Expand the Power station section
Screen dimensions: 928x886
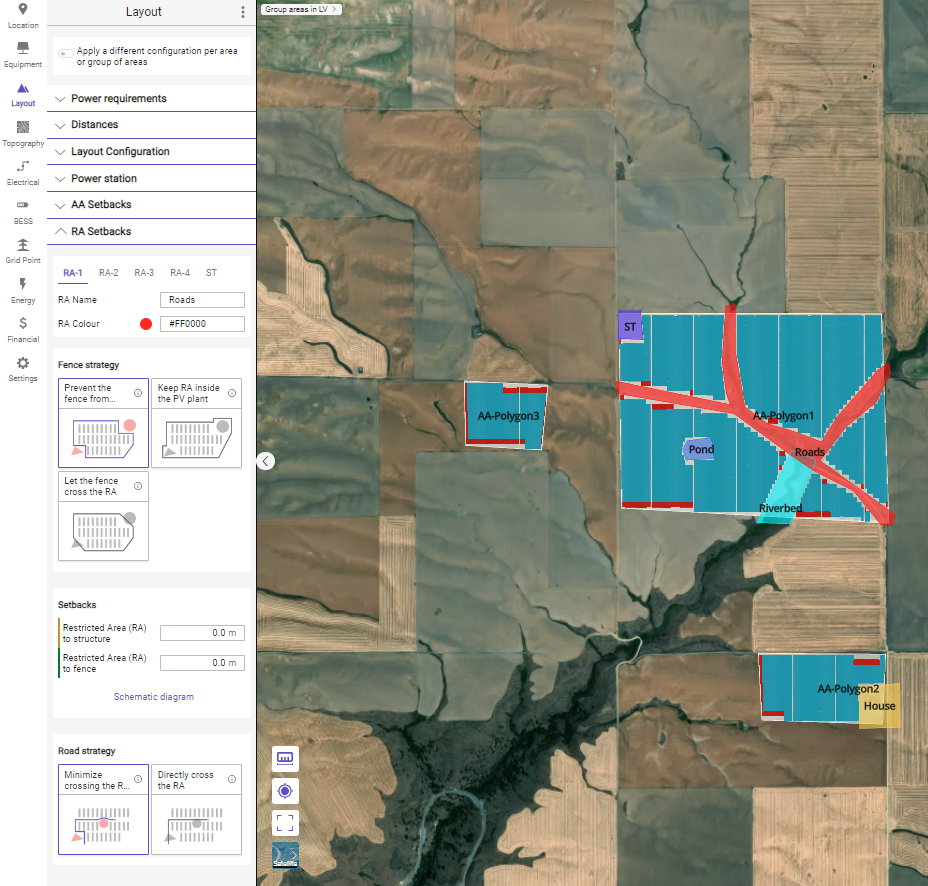[152, 178]
